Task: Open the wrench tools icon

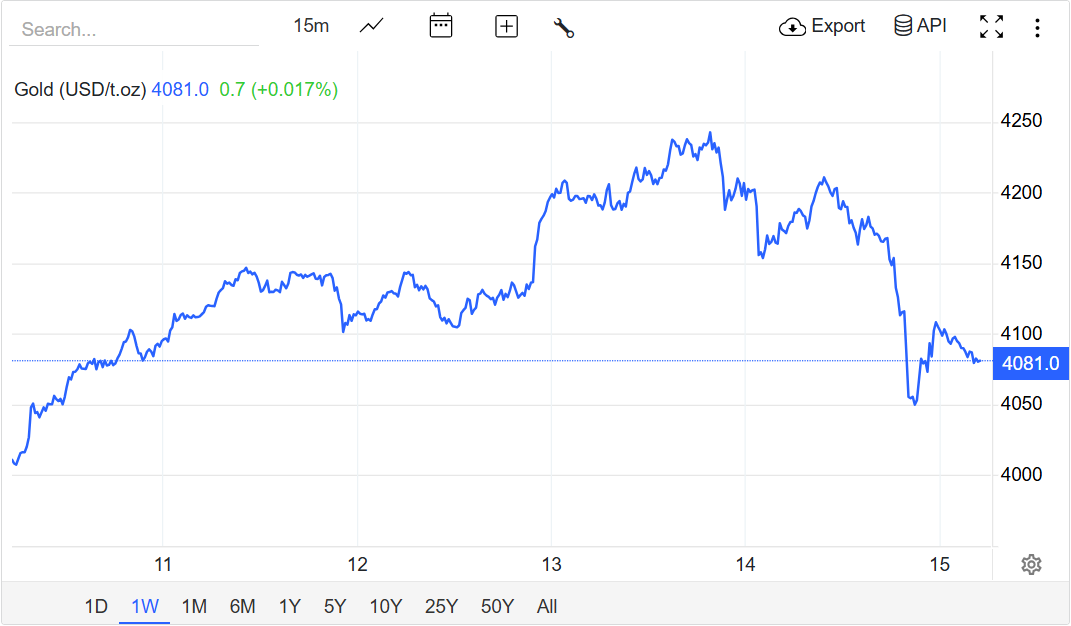Action: coord(564,27)
